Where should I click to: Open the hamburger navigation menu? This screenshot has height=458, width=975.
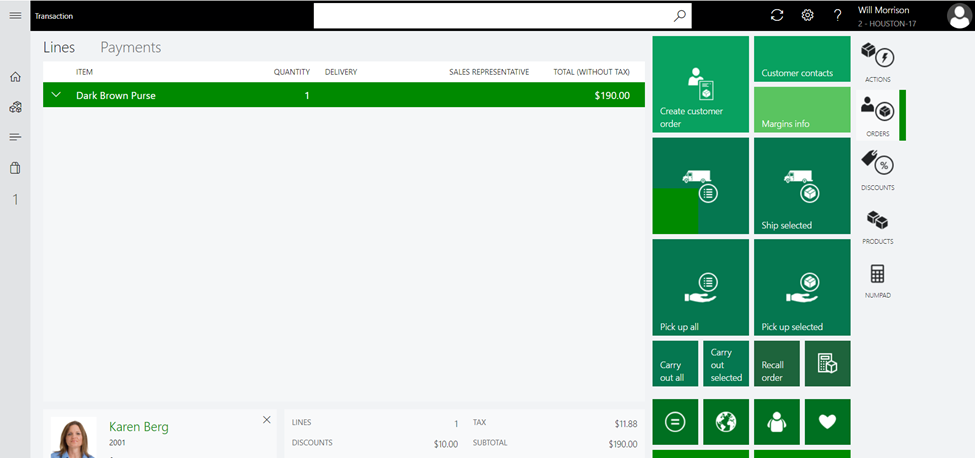(15, 16)
